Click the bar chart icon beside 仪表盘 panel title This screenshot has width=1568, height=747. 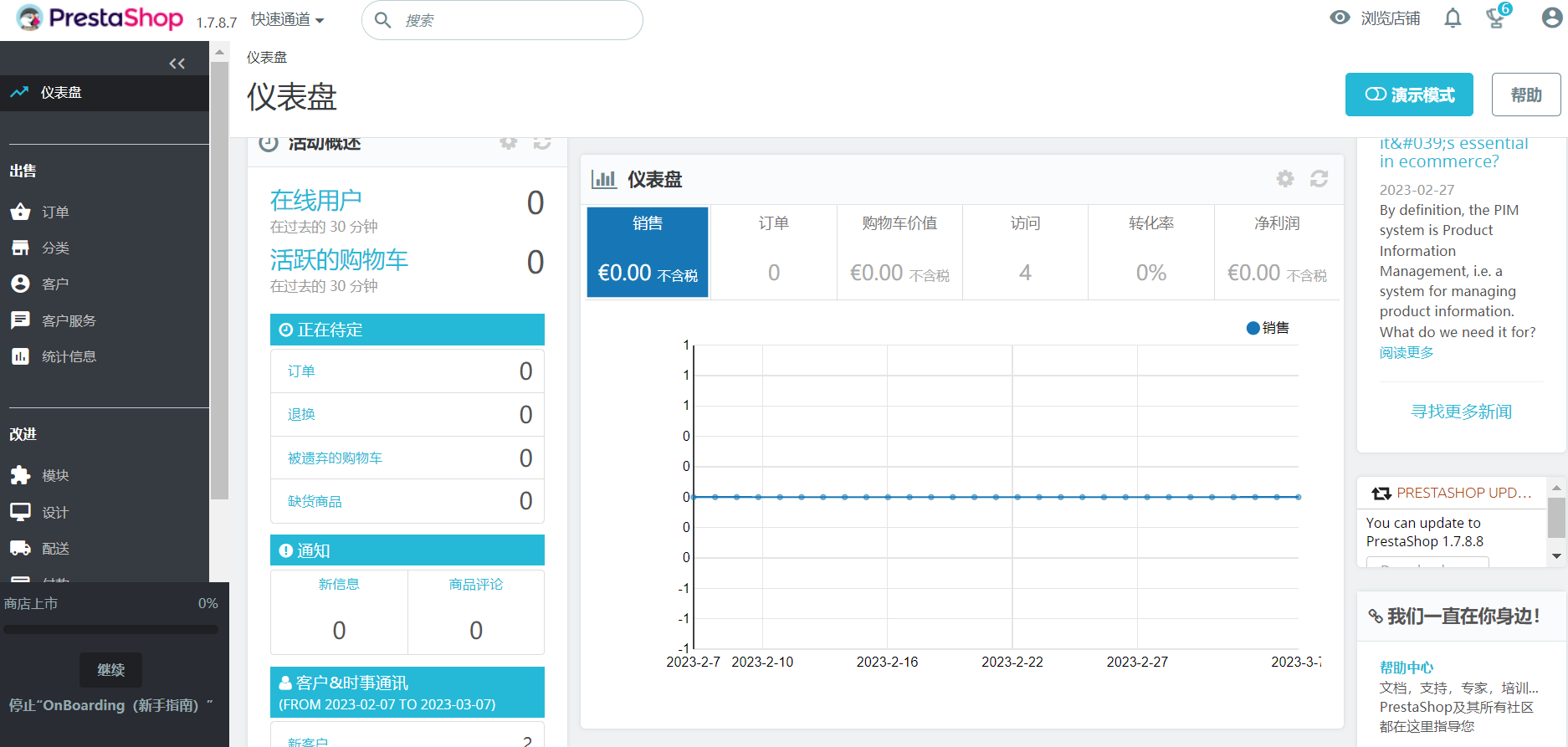(x=603, y=179)
